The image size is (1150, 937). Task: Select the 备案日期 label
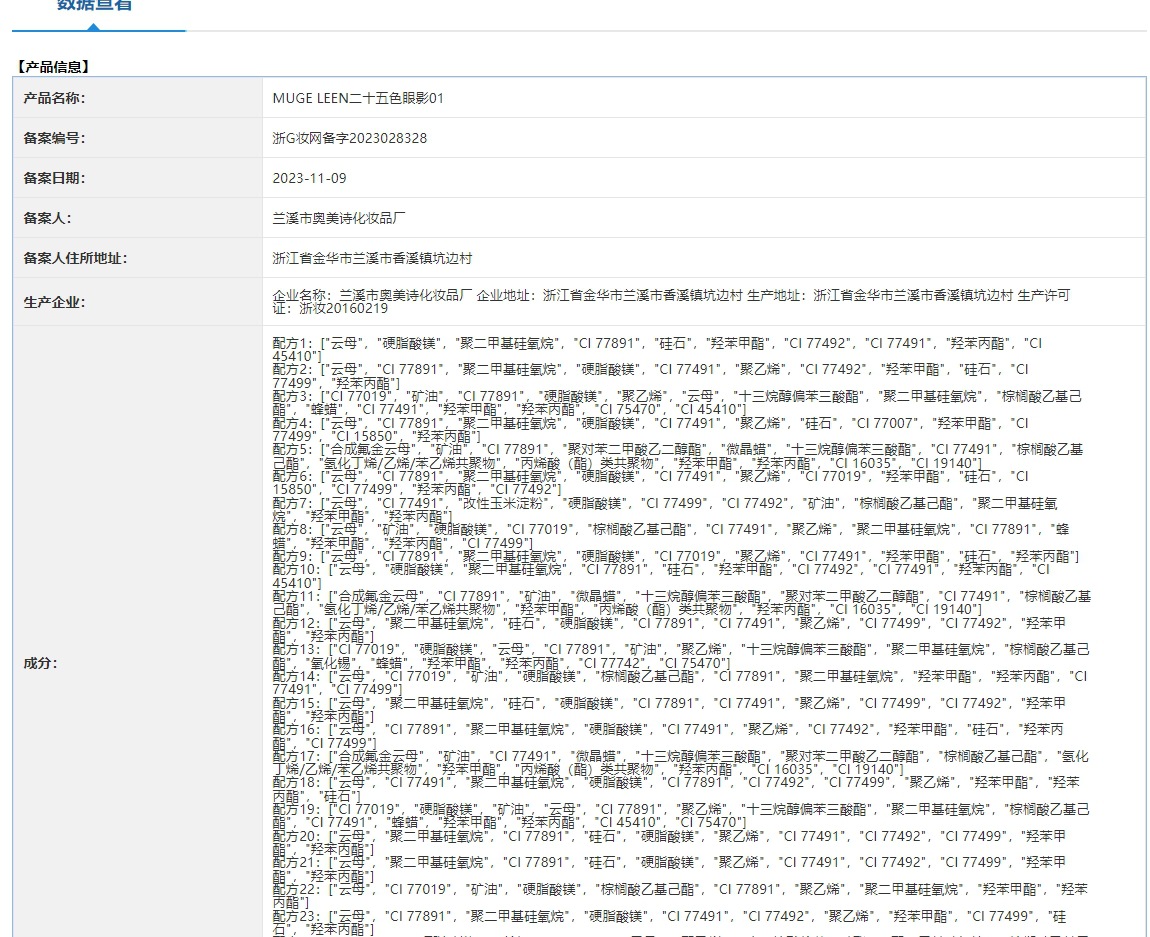[54, 178]
